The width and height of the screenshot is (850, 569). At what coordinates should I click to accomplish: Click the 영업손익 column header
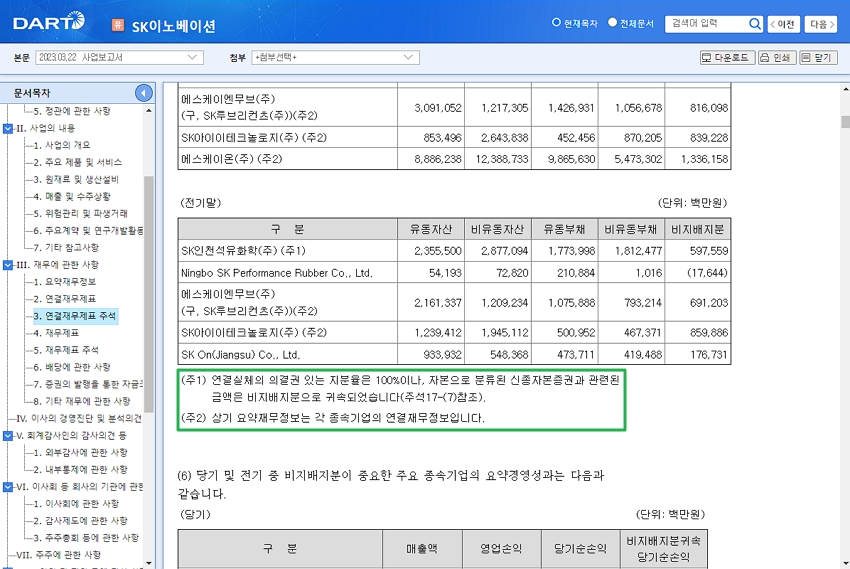pyautogui.click(x=501, y=549)
